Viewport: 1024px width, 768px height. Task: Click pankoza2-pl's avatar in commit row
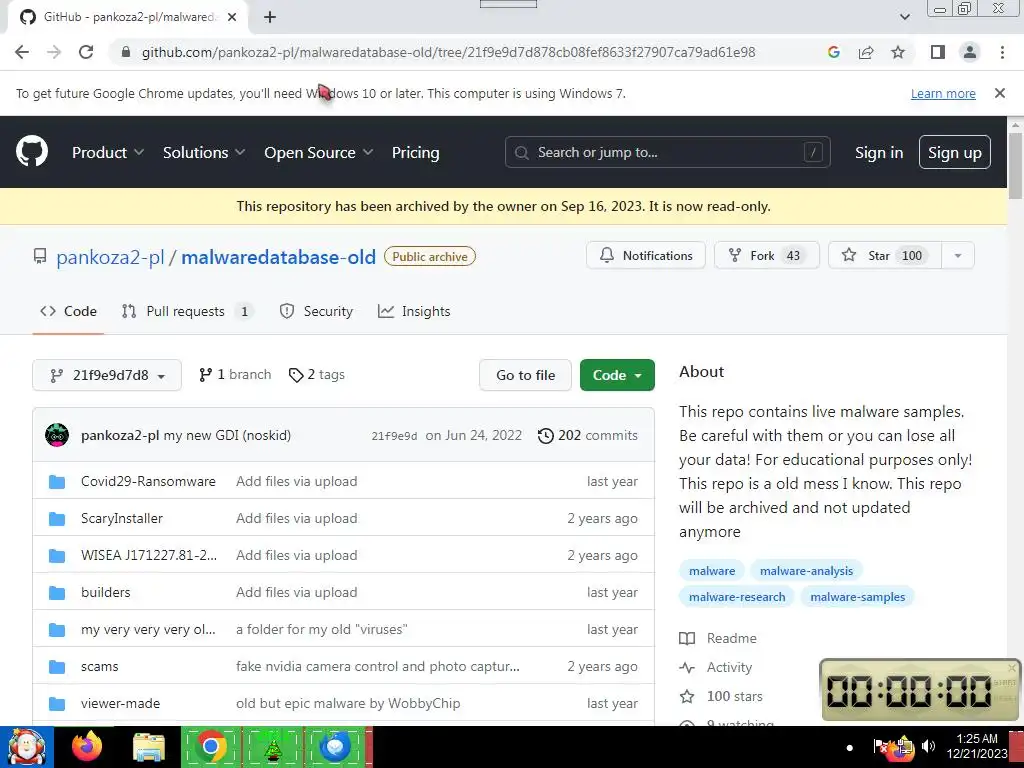pyautogui.click(x=57, y=435)
